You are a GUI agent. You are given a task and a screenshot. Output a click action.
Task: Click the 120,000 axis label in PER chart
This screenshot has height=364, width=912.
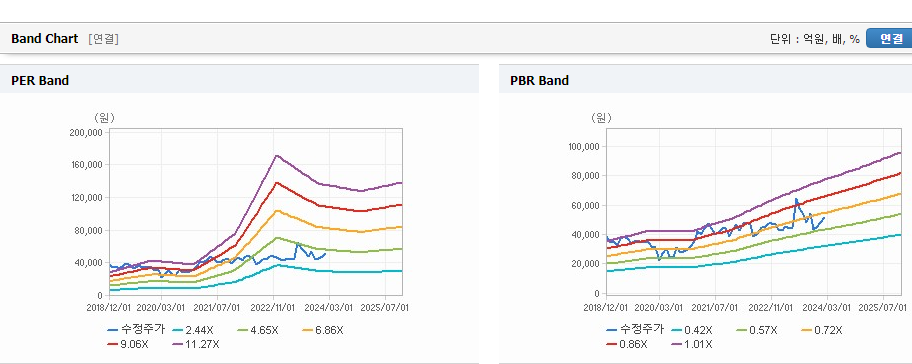86,198
